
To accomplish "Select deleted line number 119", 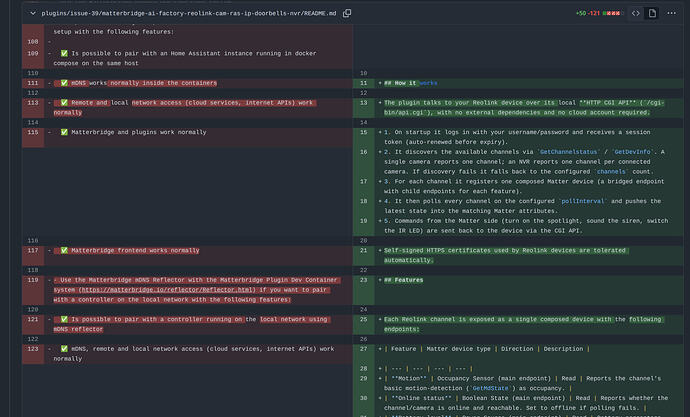I will (33, 280).
